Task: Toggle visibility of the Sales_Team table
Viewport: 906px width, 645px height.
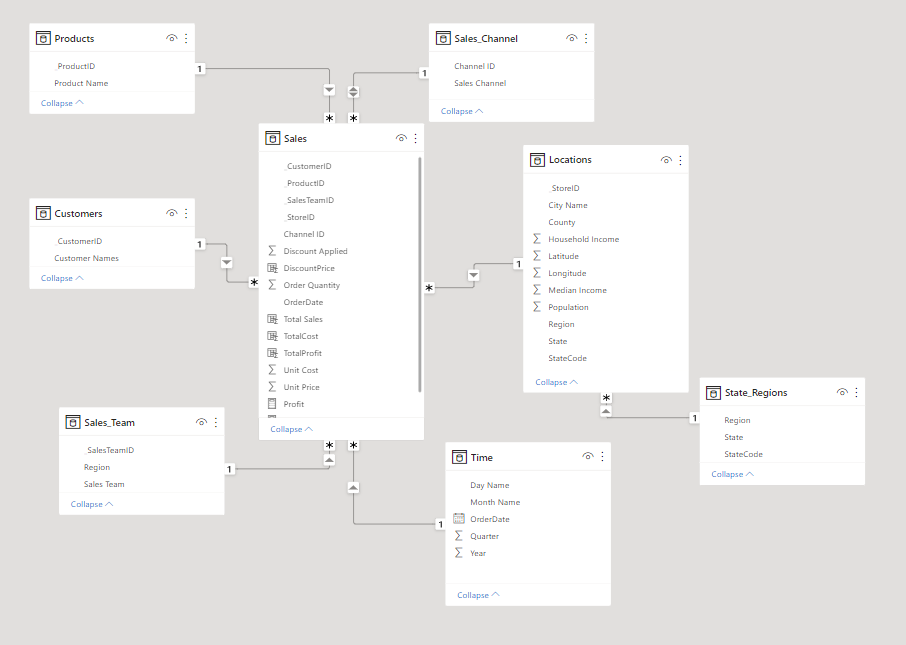Action: pos(201,423)
